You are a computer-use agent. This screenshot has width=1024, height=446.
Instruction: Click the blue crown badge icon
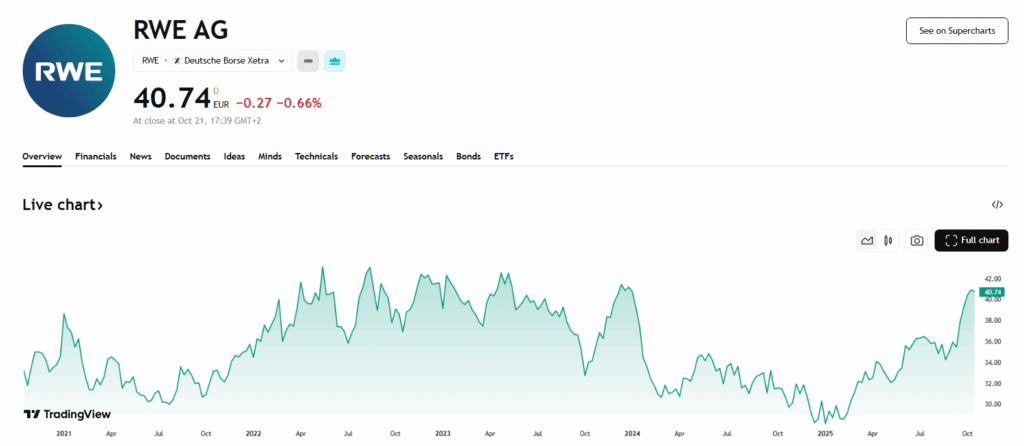[x=334, y=61]
